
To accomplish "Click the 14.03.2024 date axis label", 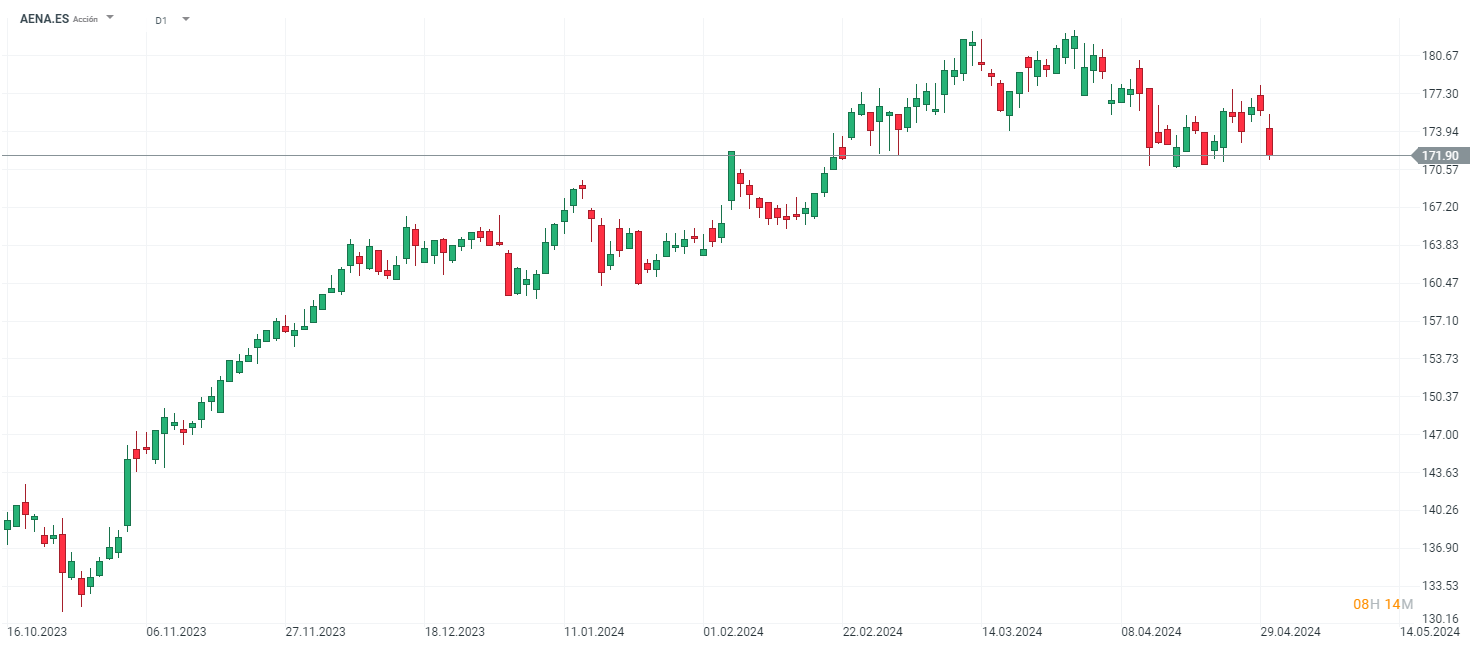I will 1012,632.
